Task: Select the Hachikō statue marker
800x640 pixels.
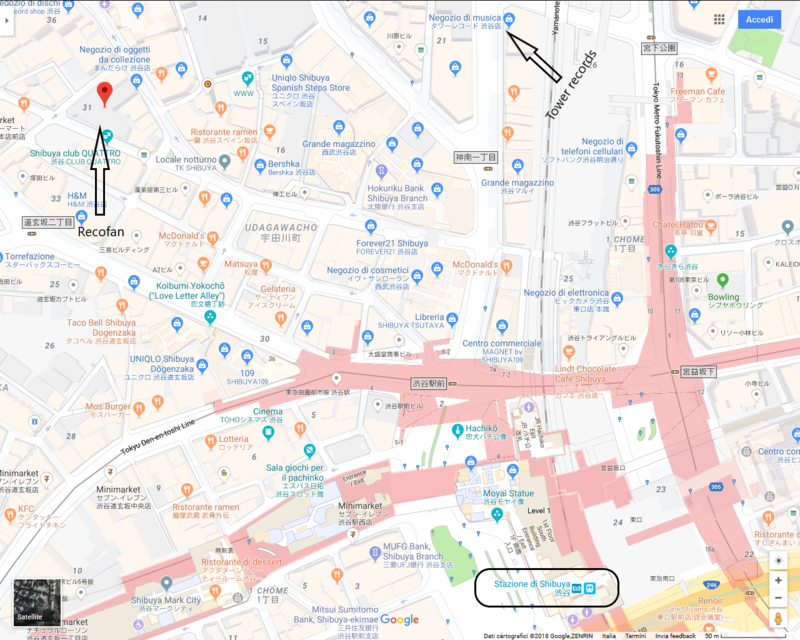Action: click(x=458, y=430)
